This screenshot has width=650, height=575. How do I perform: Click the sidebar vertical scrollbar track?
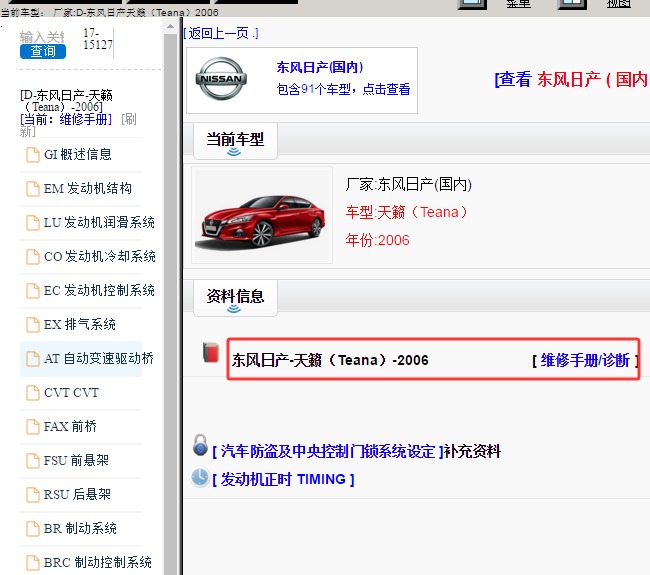click(170, 304)
